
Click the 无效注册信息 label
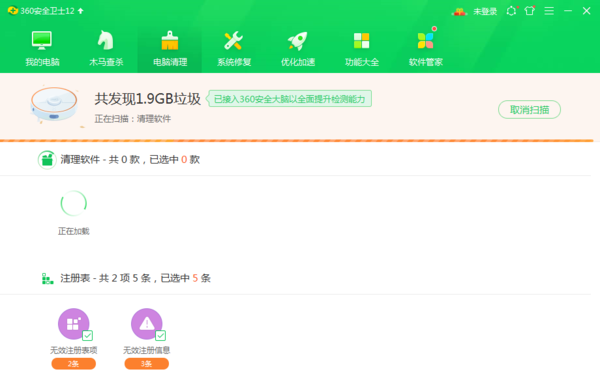(x=147, y=350)
